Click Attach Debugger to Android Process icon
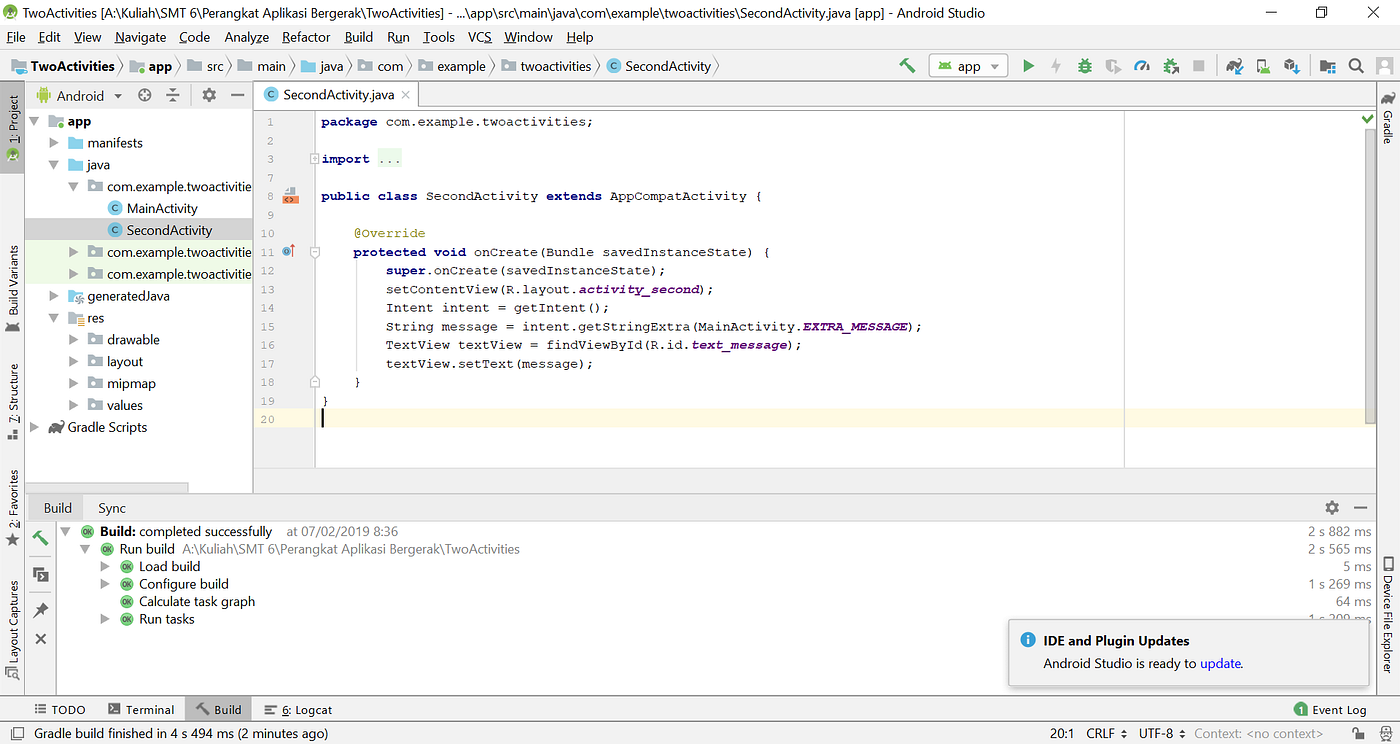1400x744 pixels. [1171, 66]
